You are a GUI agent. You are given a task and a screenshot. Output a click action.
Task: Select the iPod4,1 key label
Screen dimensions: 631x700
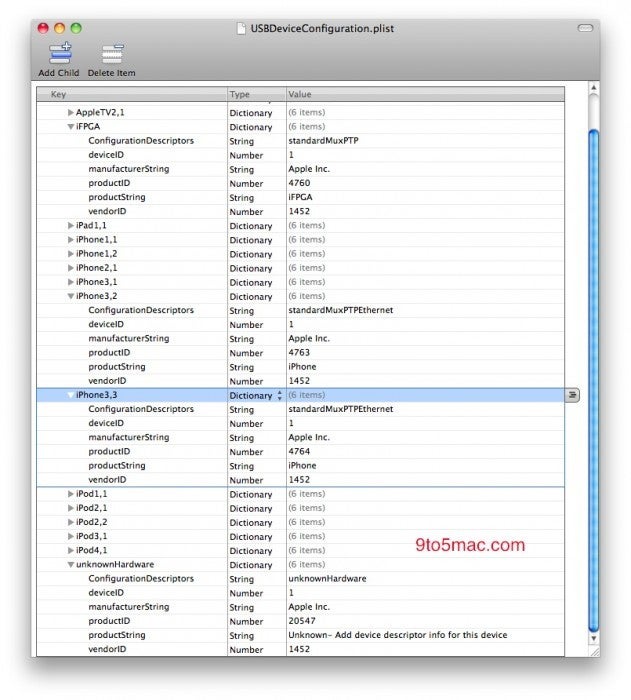pos(92,550)
